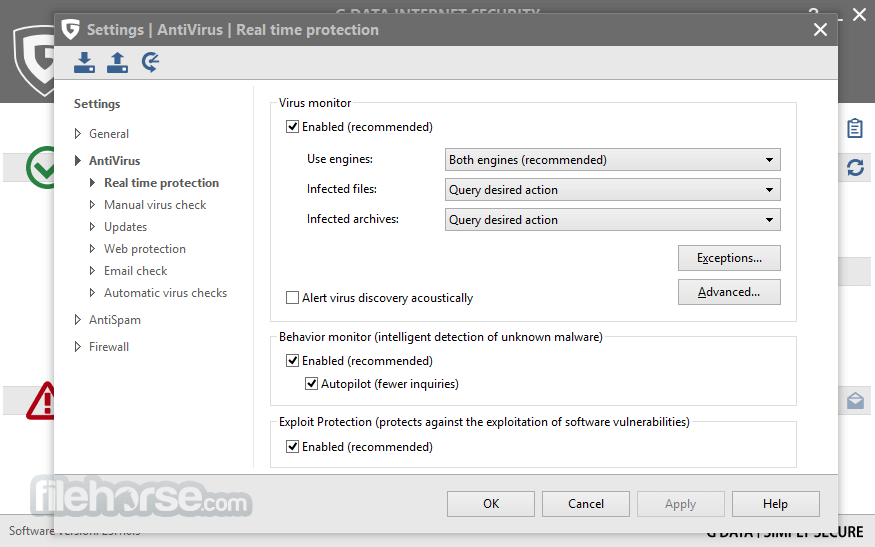Disable Virus monitor Enabled checkbox
The image size is (875, 547).
coord(292,127)
